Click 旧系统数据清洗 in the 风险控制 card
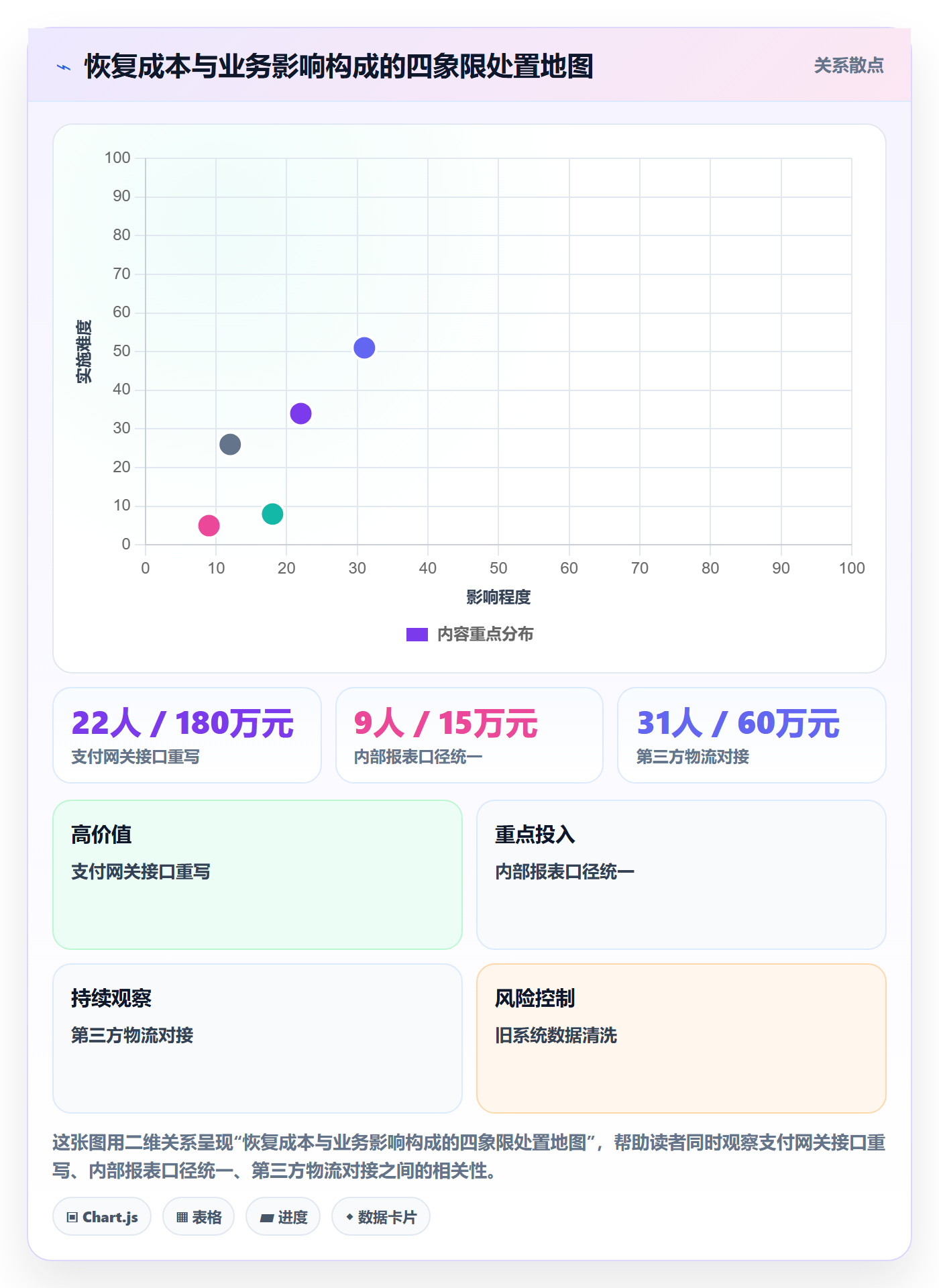 (556, 1035)
